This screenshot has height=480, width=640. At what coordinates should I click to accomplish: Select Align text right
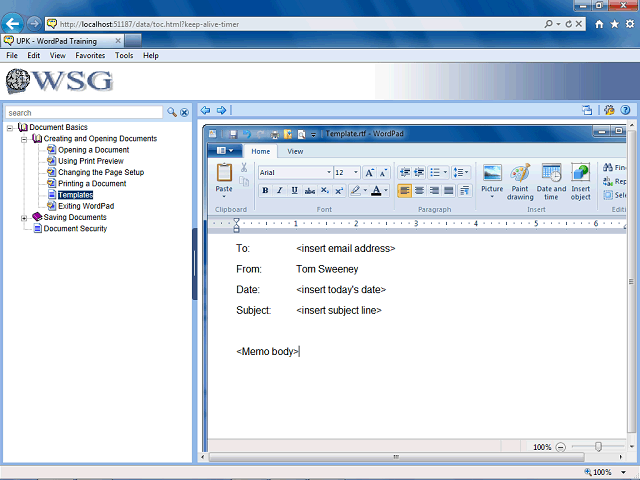pyautogui.click(x=434, y=191)
